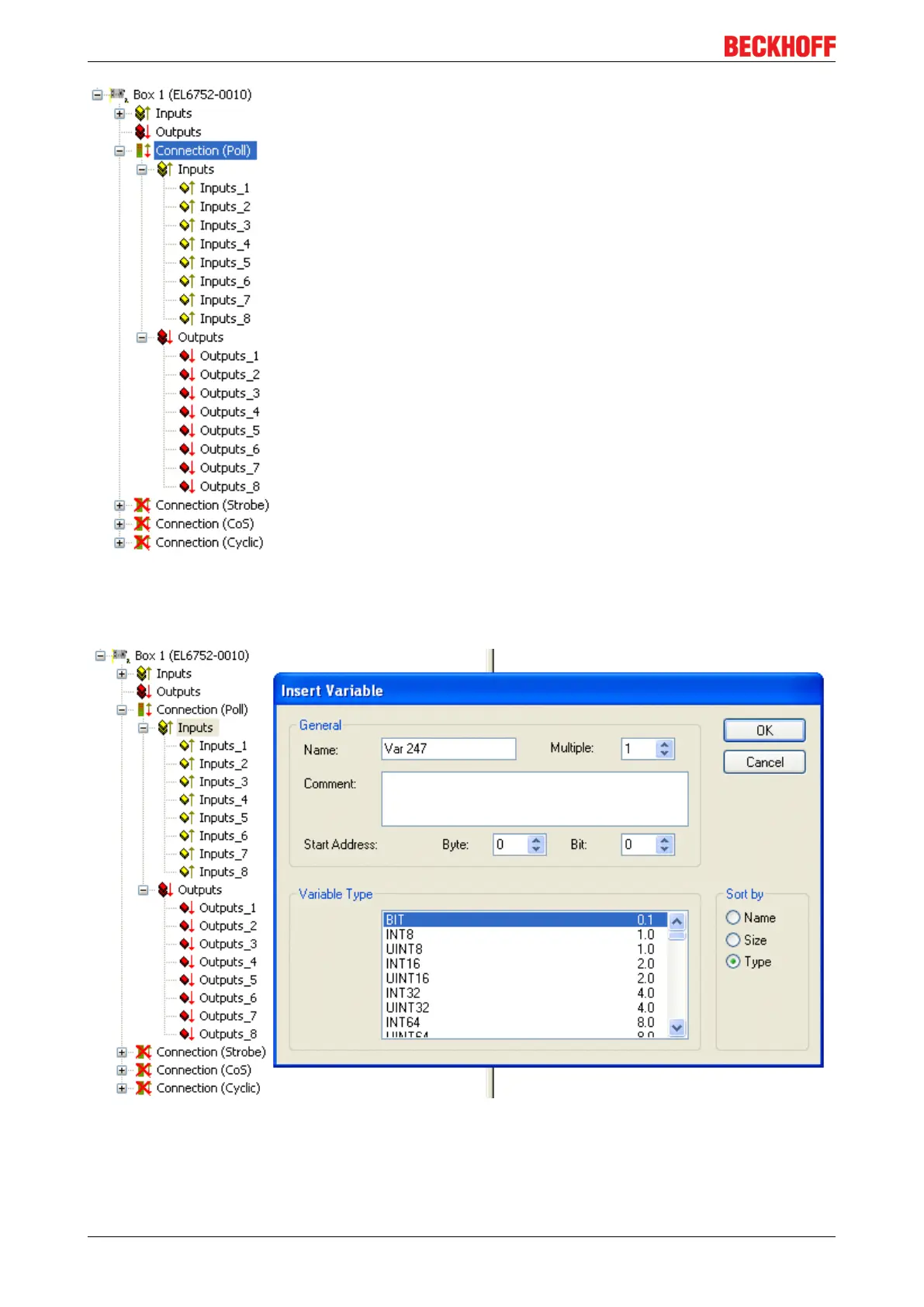Click the Connection (CoS) icon in lower tree
Screen dimensions: 924x1307
click(144, 1070)
